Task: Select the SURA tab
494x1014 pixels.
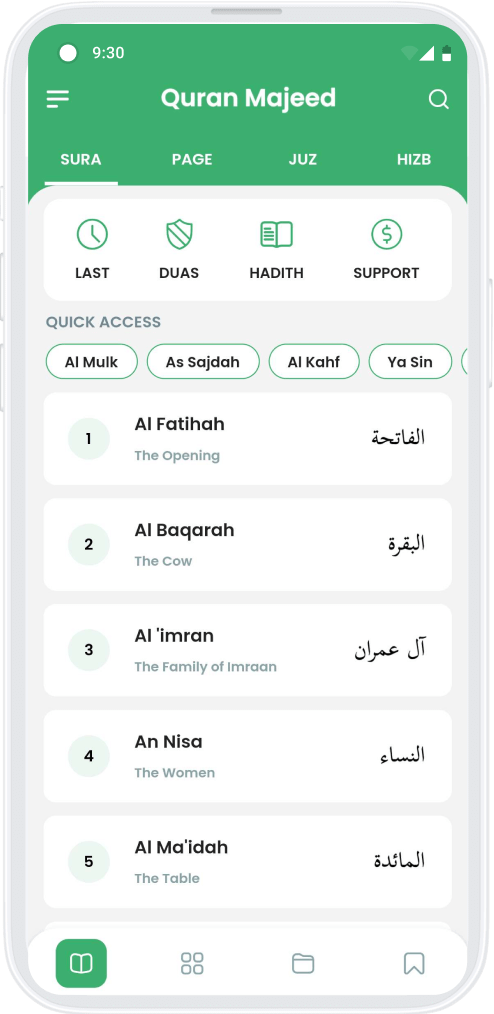Action: pyautogui.click(x=81, y=160)
